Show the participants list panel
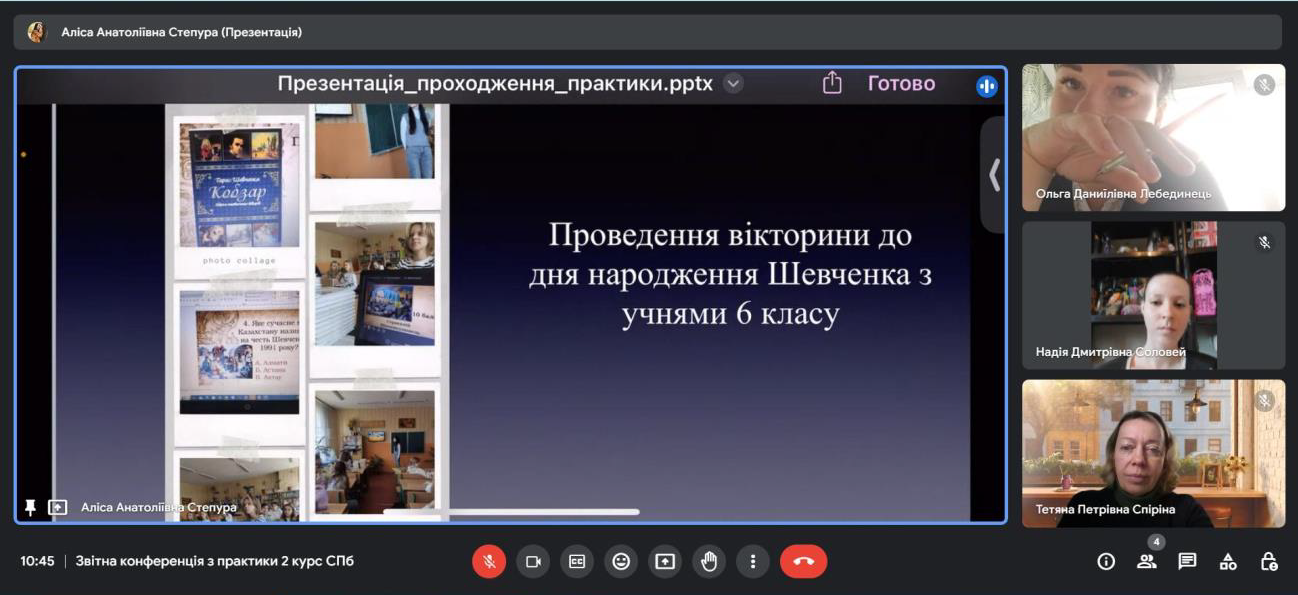The image size is (1298, 595). 1147,562
